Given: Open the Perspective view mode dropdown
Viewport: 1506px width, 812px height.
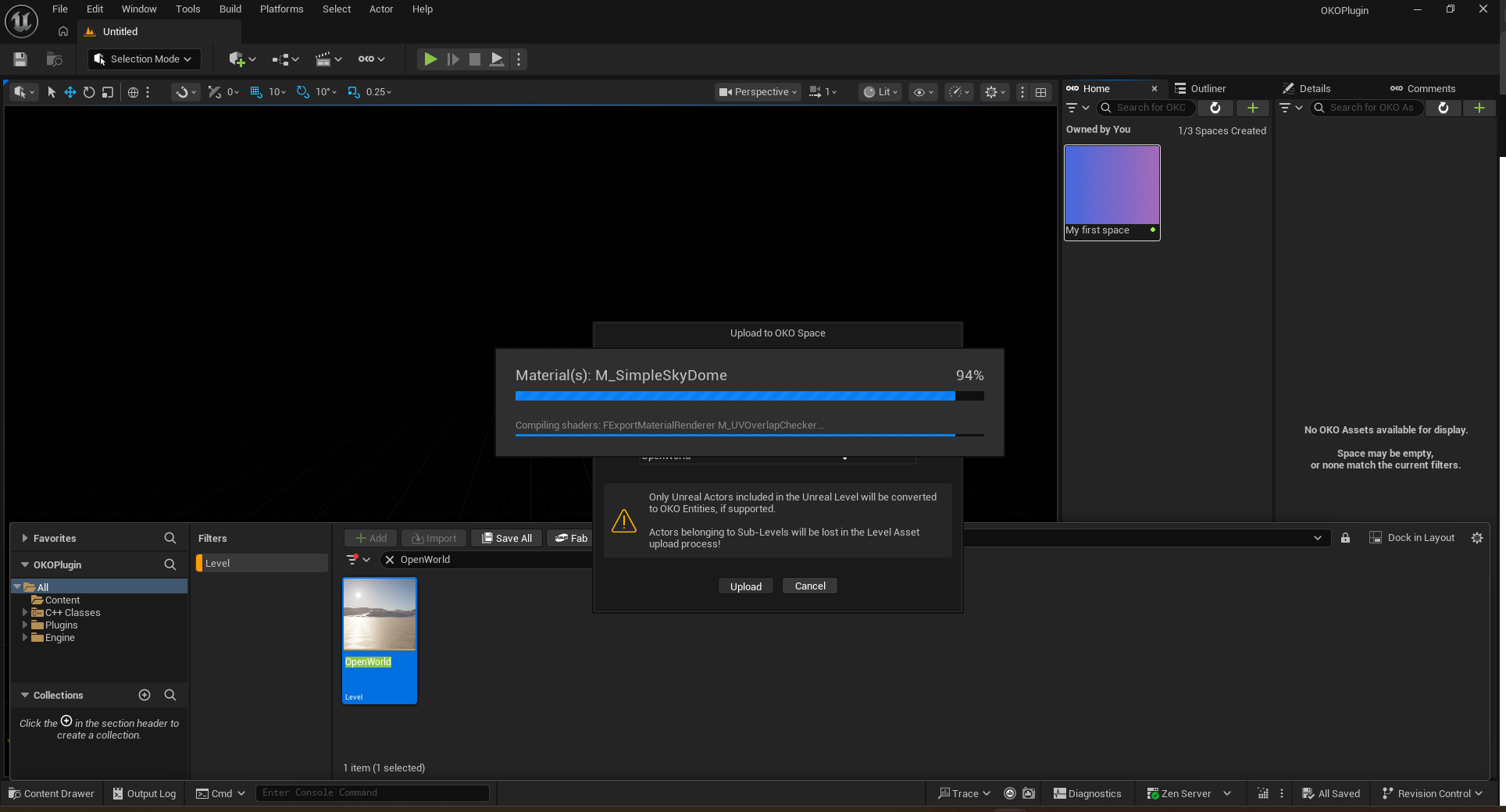Looking at the screenshot, I should [x=758, y=92].
